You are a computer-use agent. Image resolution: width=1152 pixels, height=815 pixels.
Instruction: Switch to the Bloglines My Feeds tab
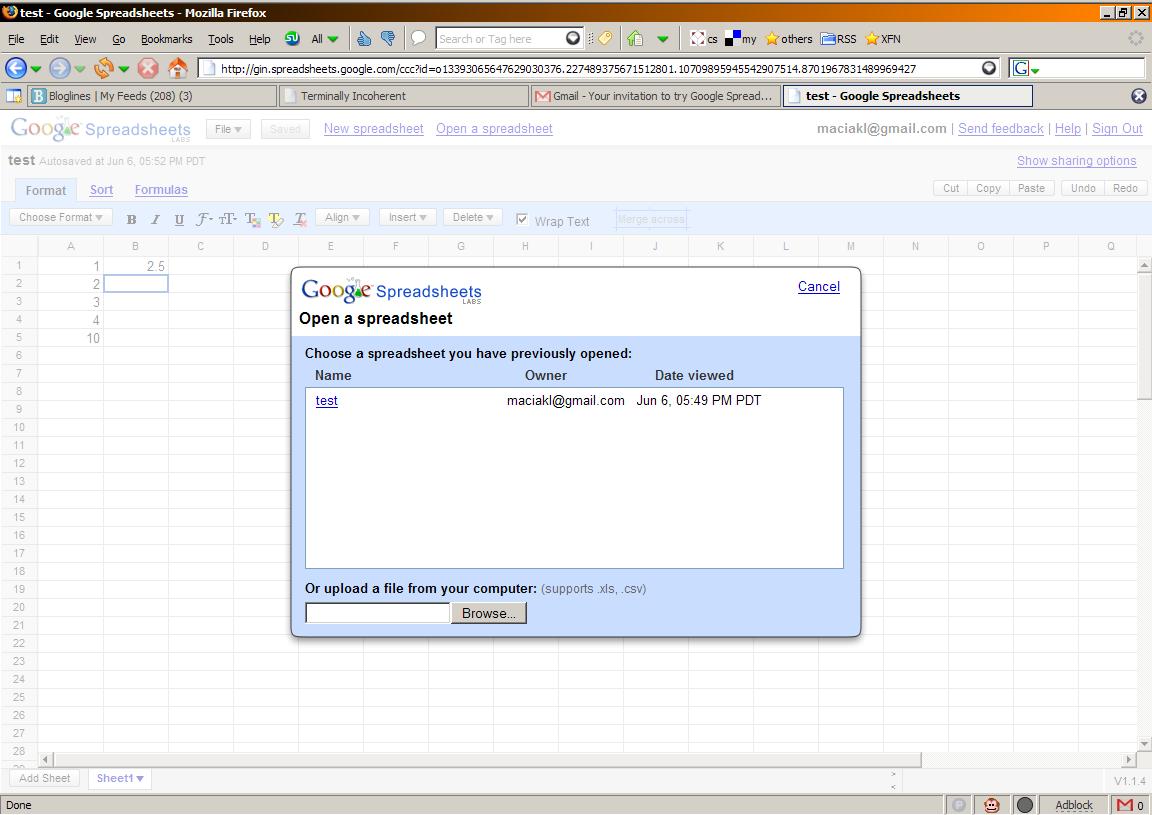tap(153, 96)
